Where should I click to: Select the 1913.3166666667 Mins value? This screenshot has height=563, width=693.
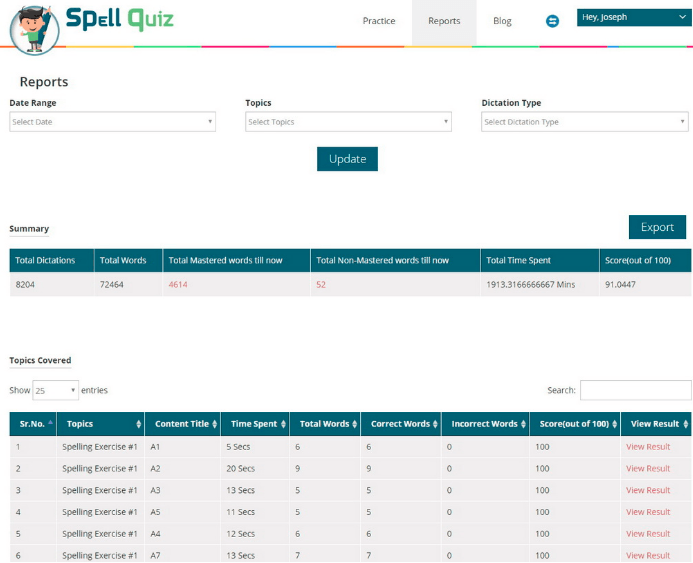530,285
